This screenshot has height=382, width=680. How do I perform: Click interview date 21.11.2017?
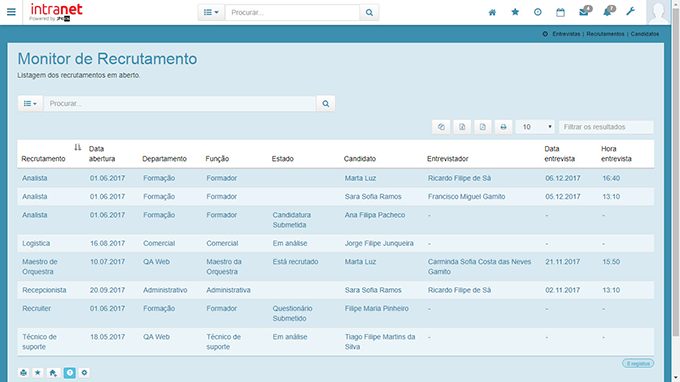coord(563,262)
